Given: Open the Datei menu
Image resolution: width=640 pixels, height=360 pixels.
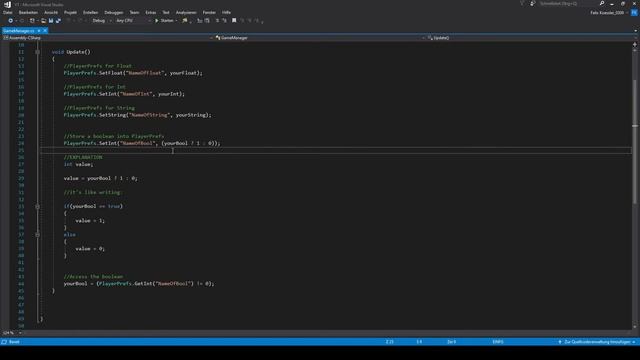Looking at the screenshot, I should click(x=7, y=13).
